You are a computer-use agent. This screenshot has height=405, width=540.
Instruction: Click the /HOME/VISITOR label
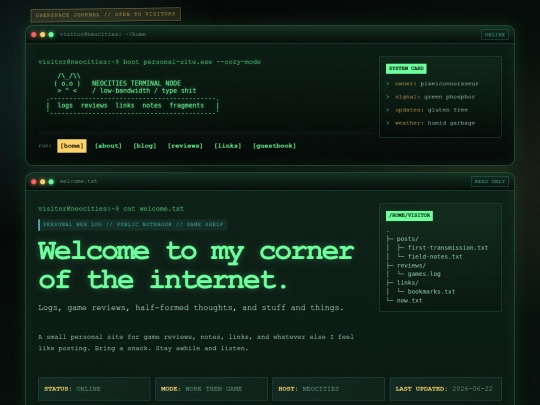(409, 216)
